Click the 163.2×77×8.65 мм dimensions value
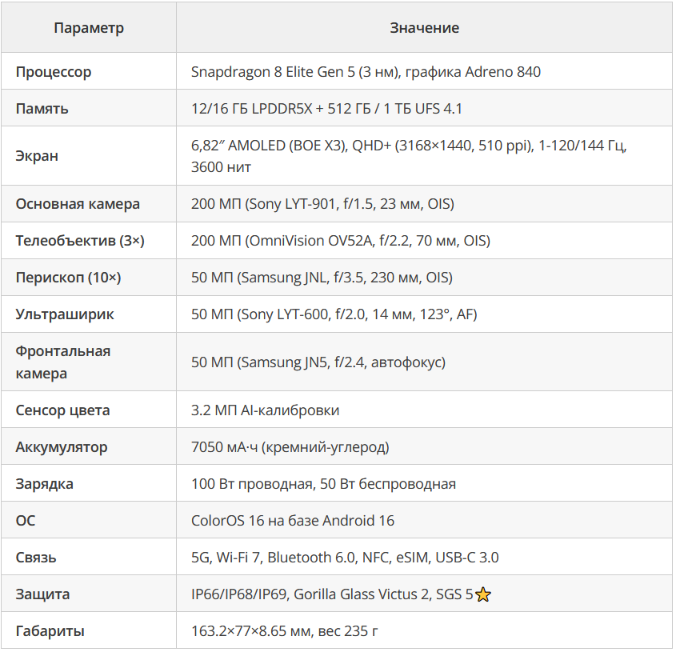The image size is (673, 649). pos(285,631)
